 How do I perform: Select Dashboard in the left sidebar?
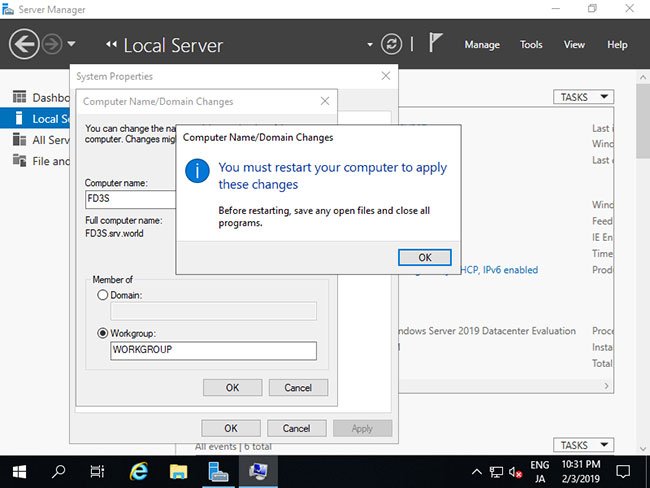pos(35,97)
